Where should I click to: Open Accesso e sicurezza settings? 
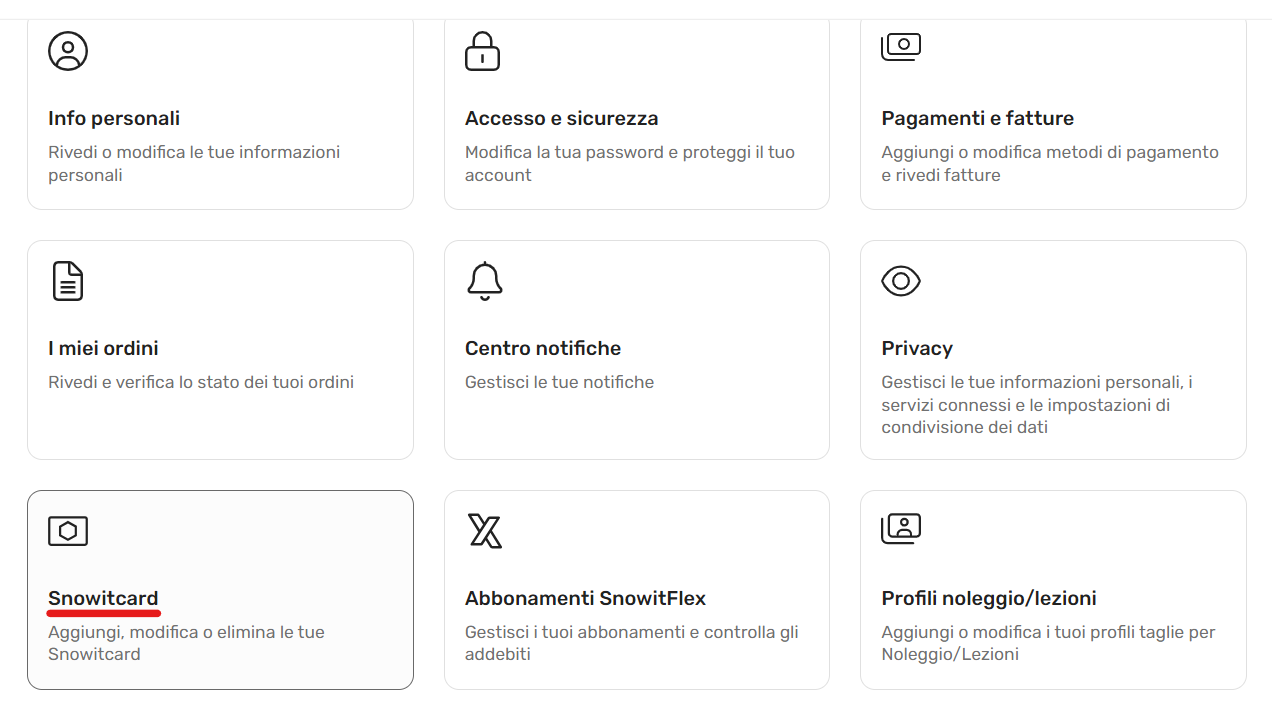coord(561,118)
